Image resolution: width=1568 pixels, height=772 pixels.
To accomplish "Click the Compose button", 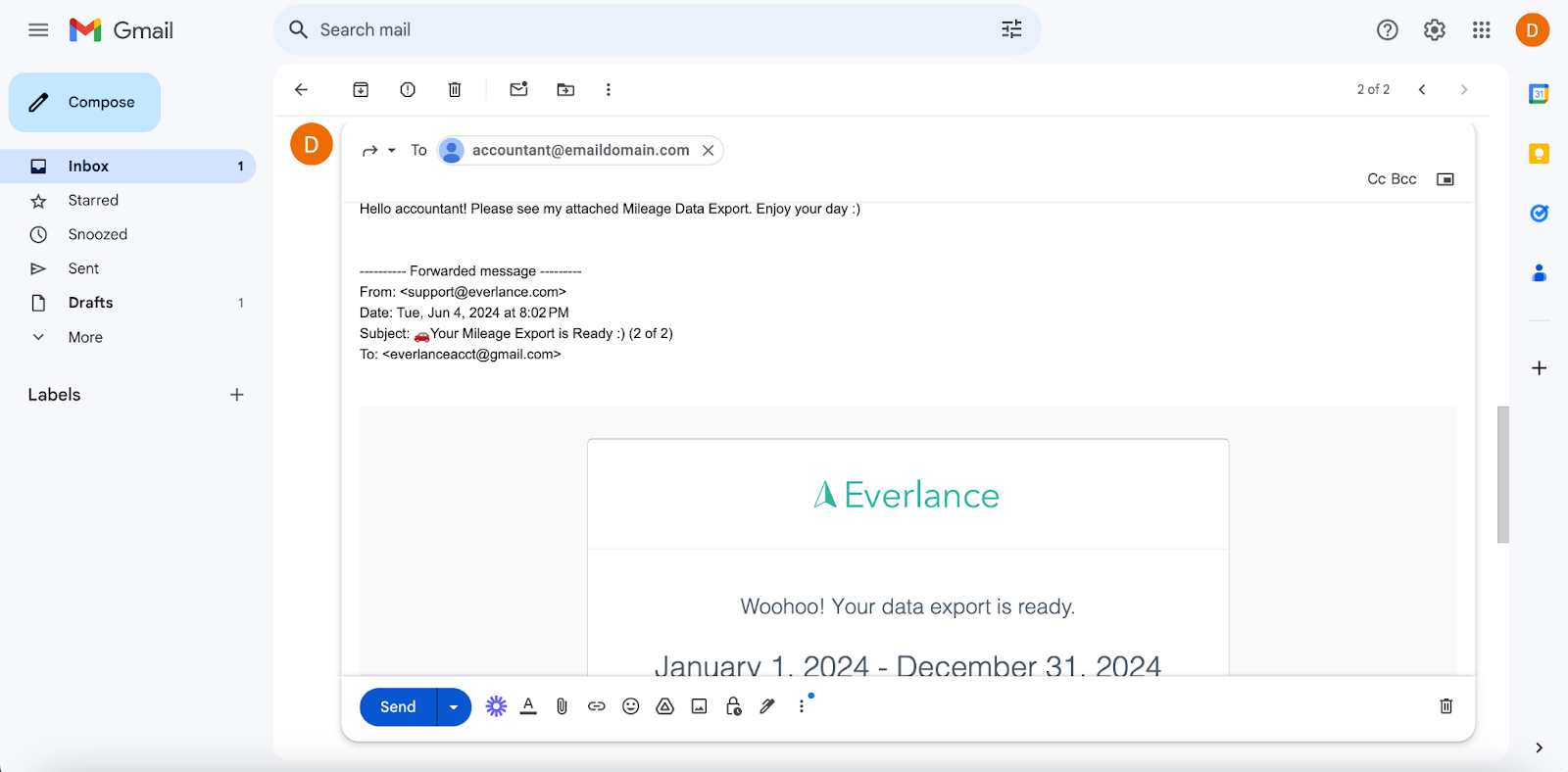I will (x=85, y=103).
